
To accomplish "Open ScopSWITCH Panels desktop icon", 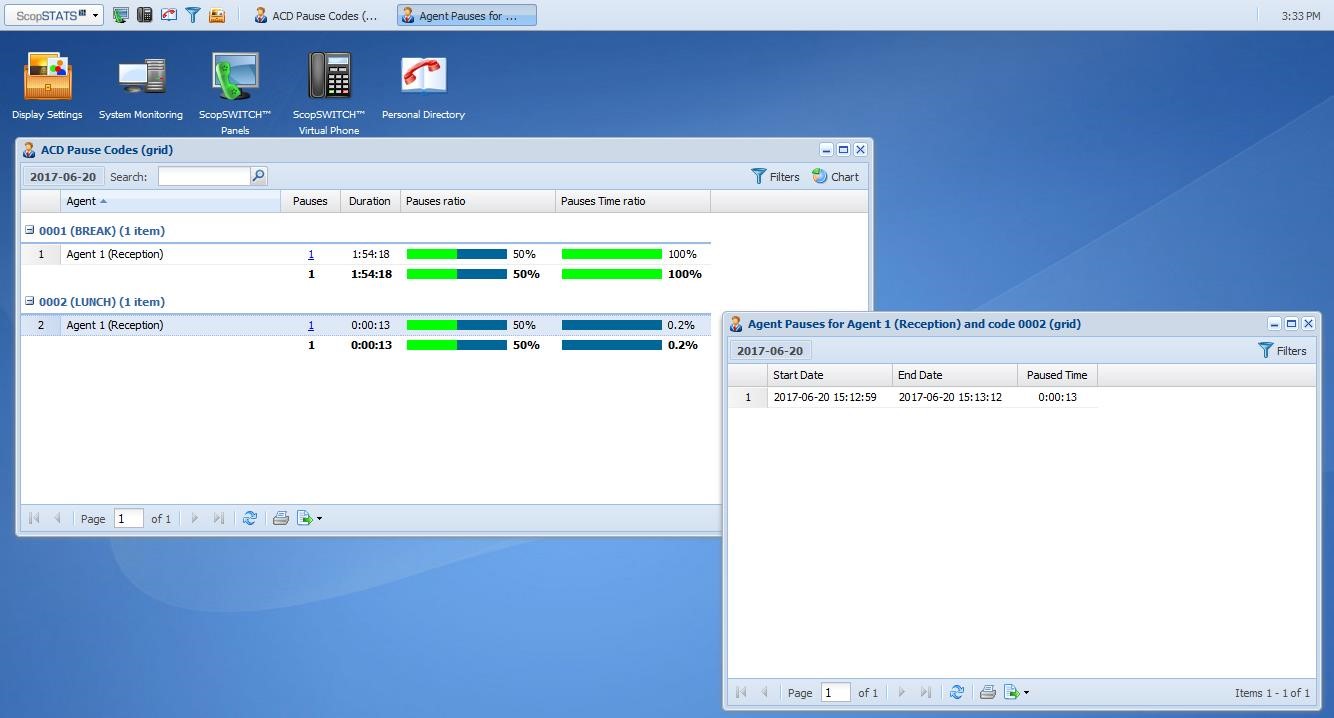I will (235, 93).
